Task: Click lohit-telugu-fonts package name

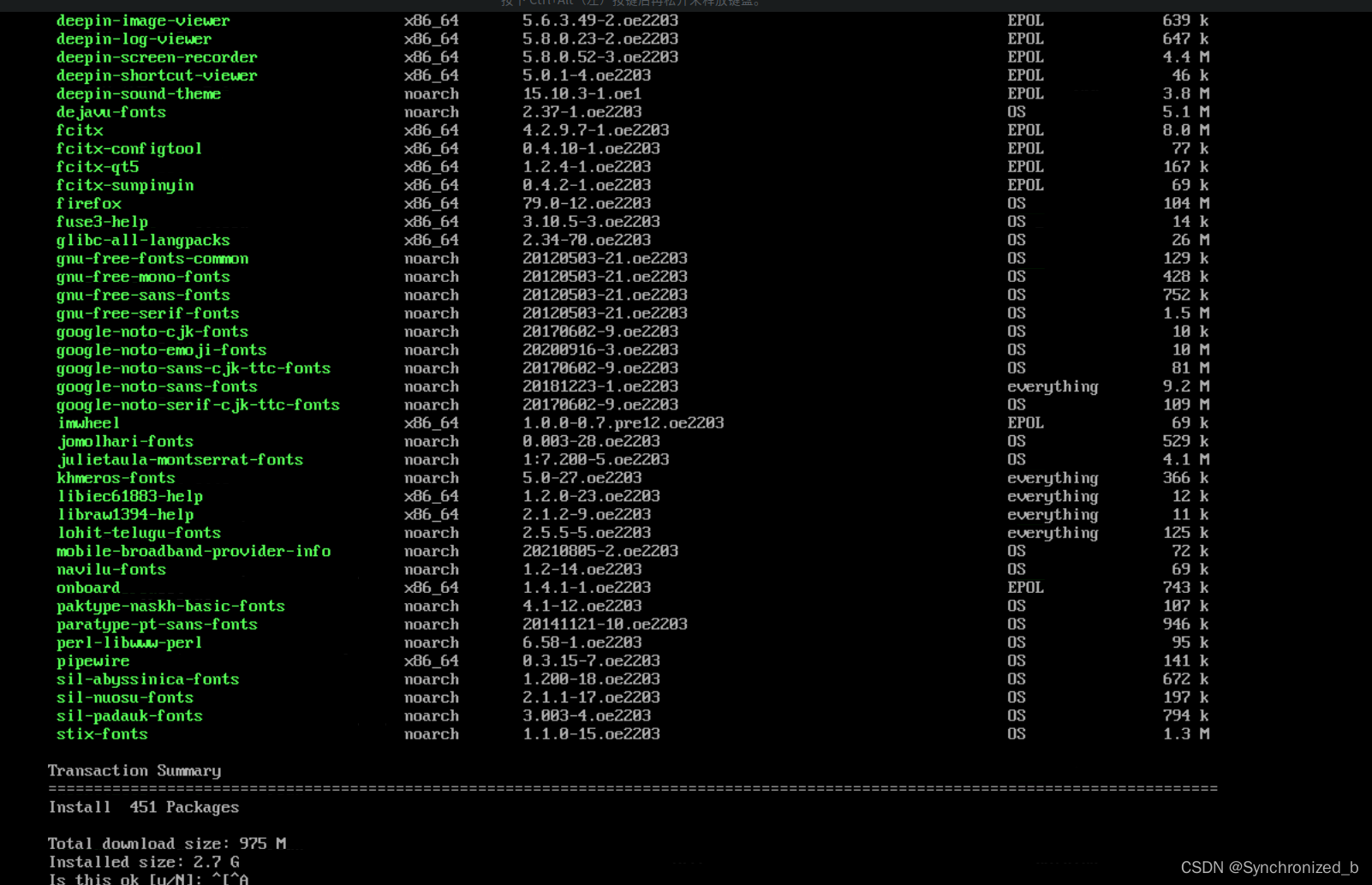Action: click(140, 533)
